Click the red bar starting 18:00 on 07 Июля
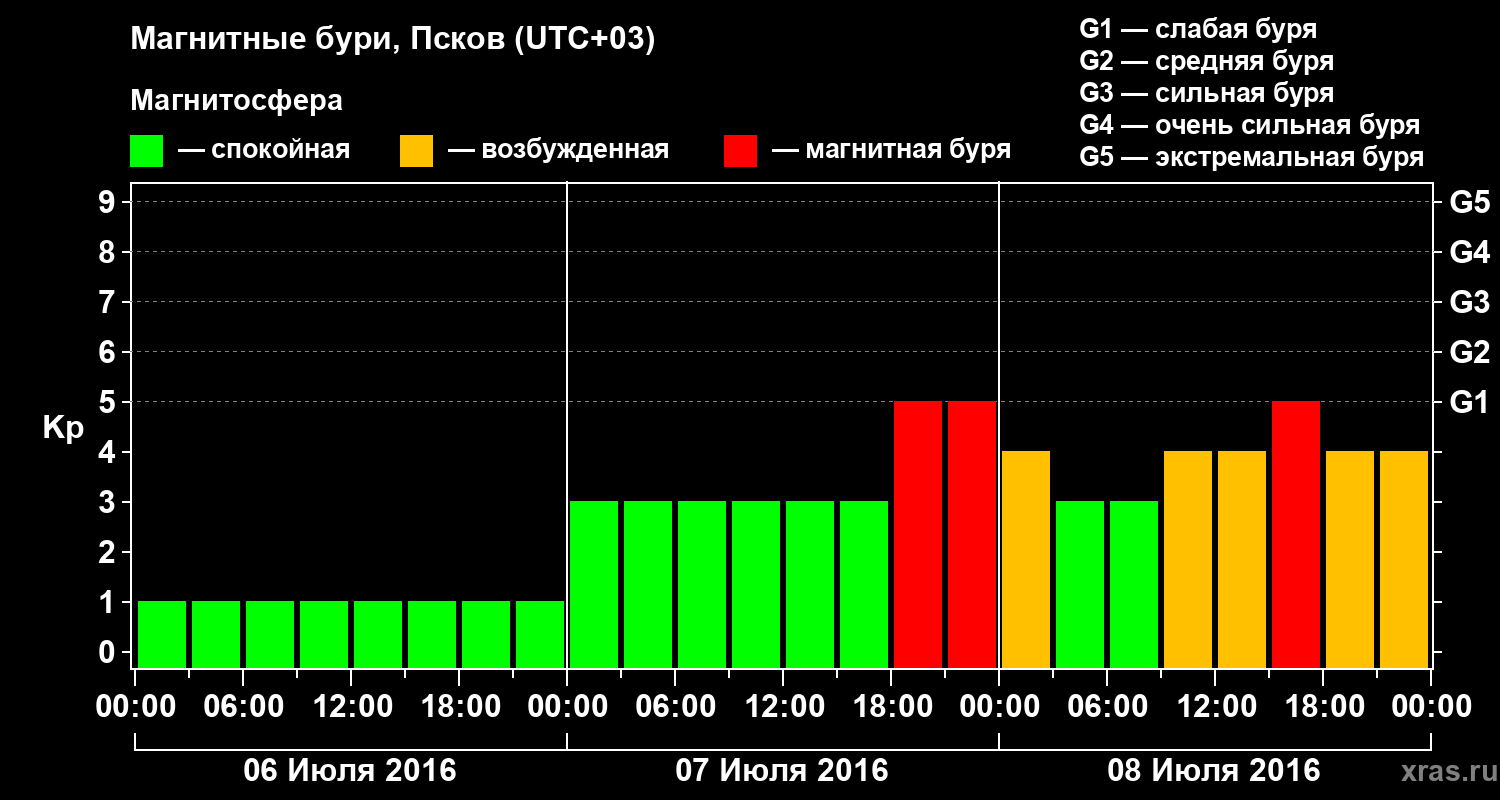This screenshot has height=800, width=1500. coord(918,534)
